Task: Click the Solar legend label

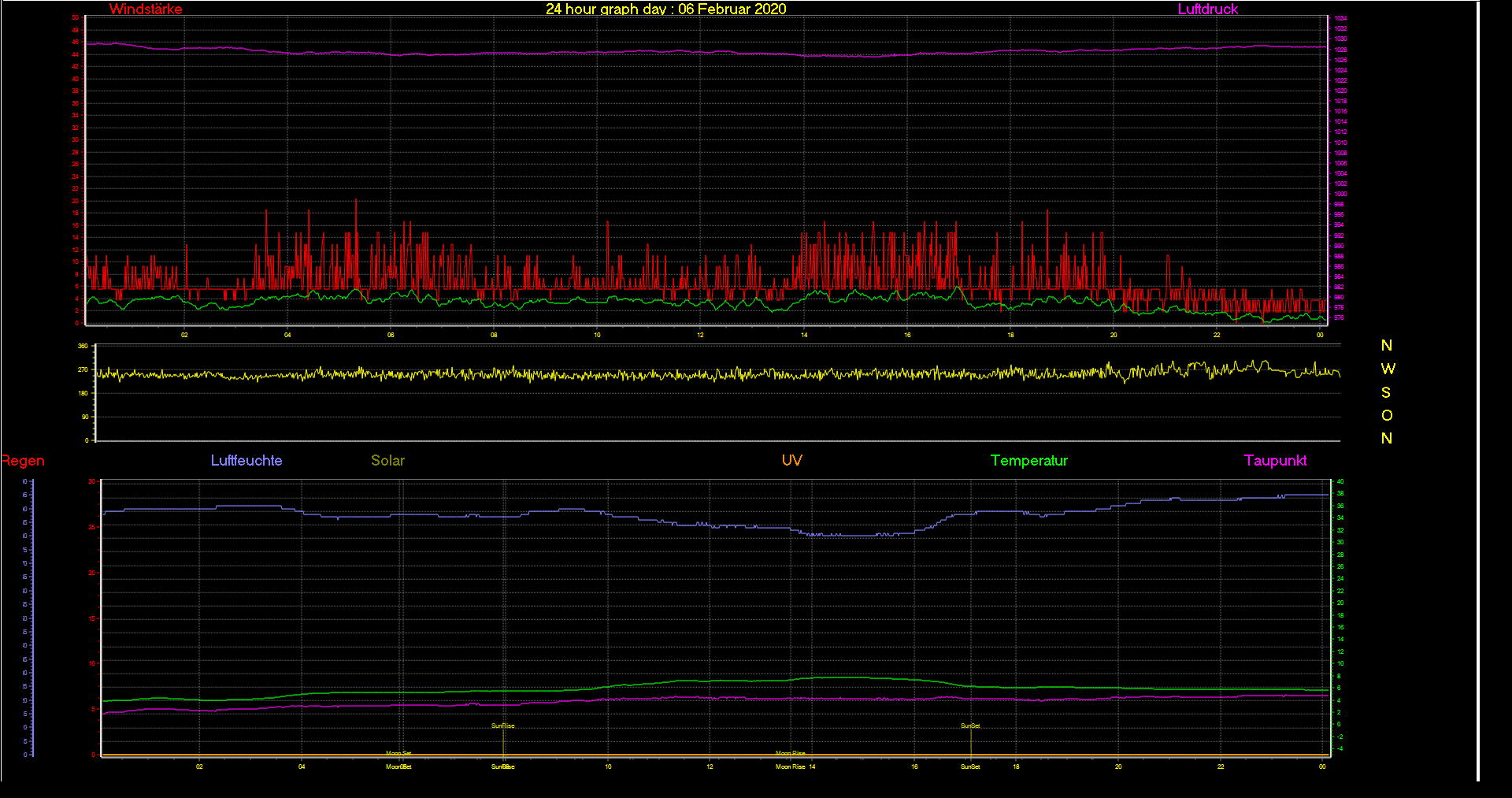Action: tap(387, 460)
